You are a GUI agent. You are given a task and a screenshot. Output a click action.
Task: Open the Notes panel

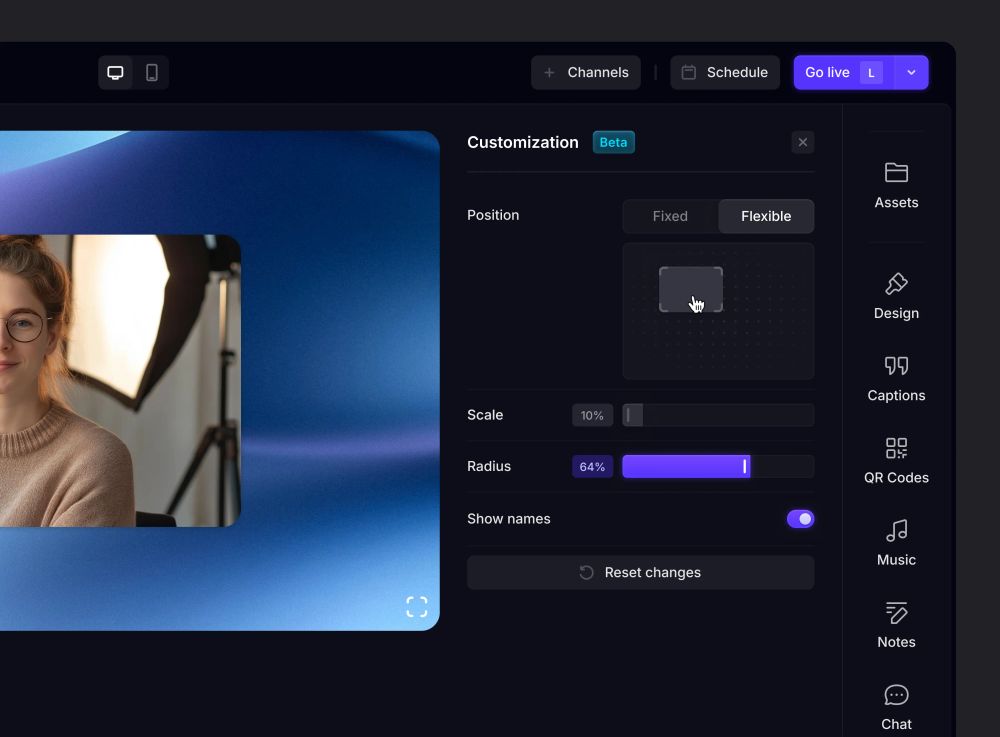tap(896, 625)
